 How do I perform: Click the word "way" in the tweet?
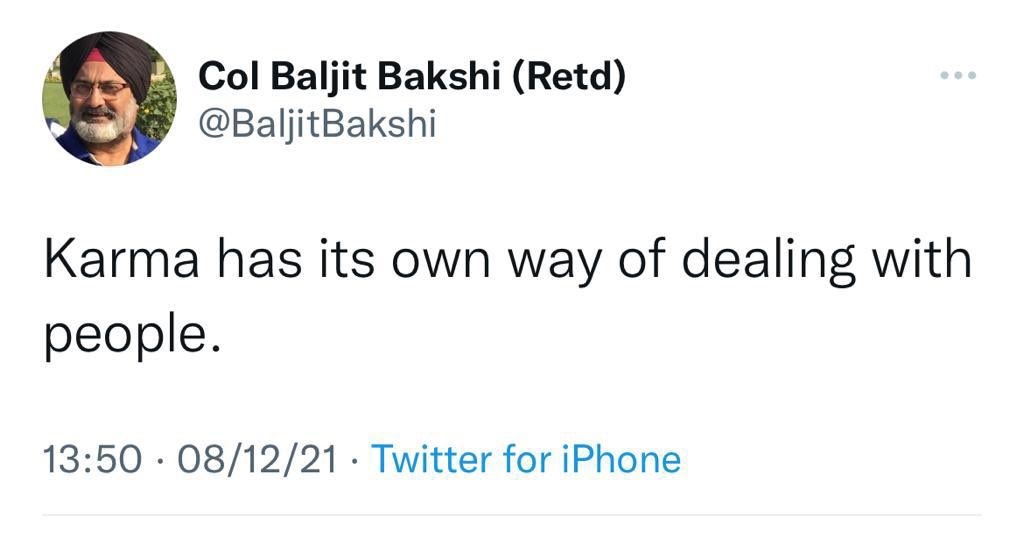(x=556, y=261)
